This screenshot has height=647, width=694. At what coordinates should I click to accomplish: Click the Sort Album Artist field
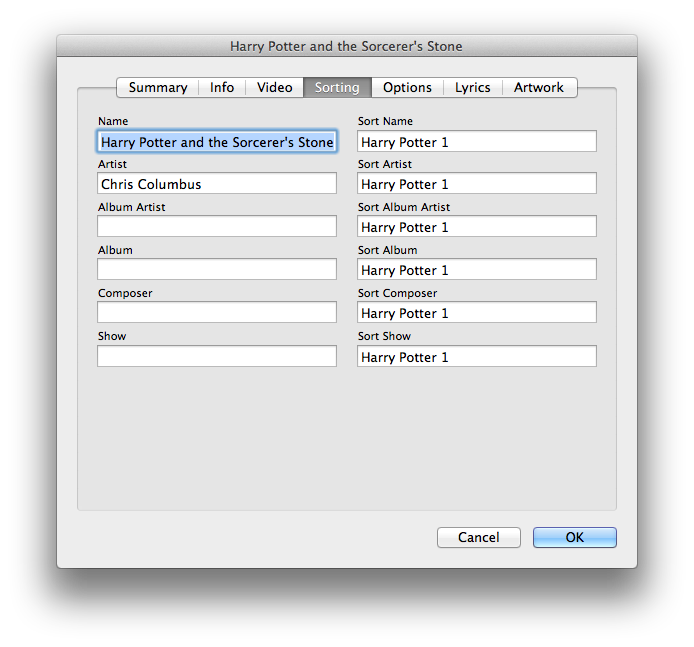(x=477, y=226)
